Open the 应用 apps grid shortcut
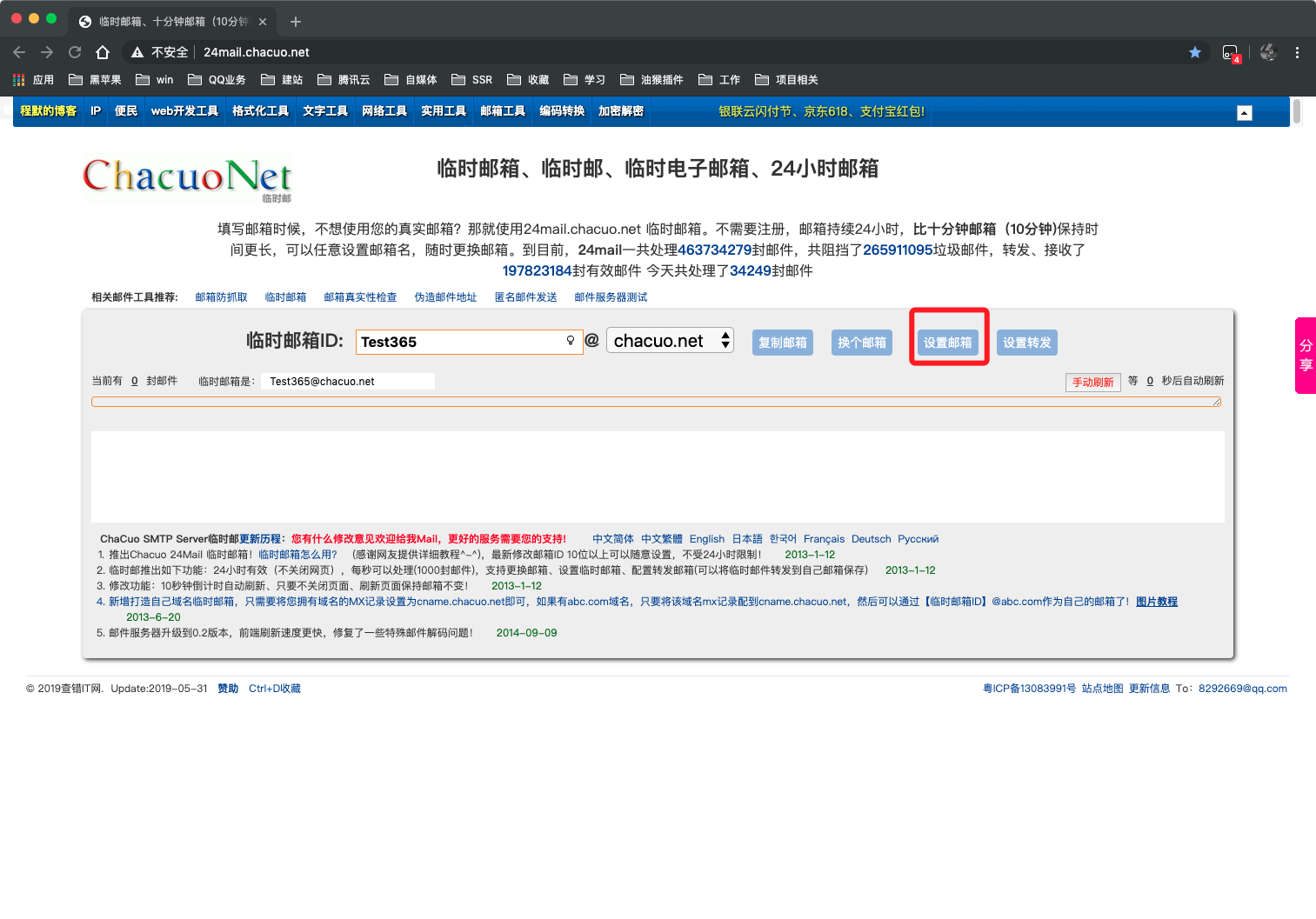The height and width of the screenshot is (919, 1316). coord(34,80)
